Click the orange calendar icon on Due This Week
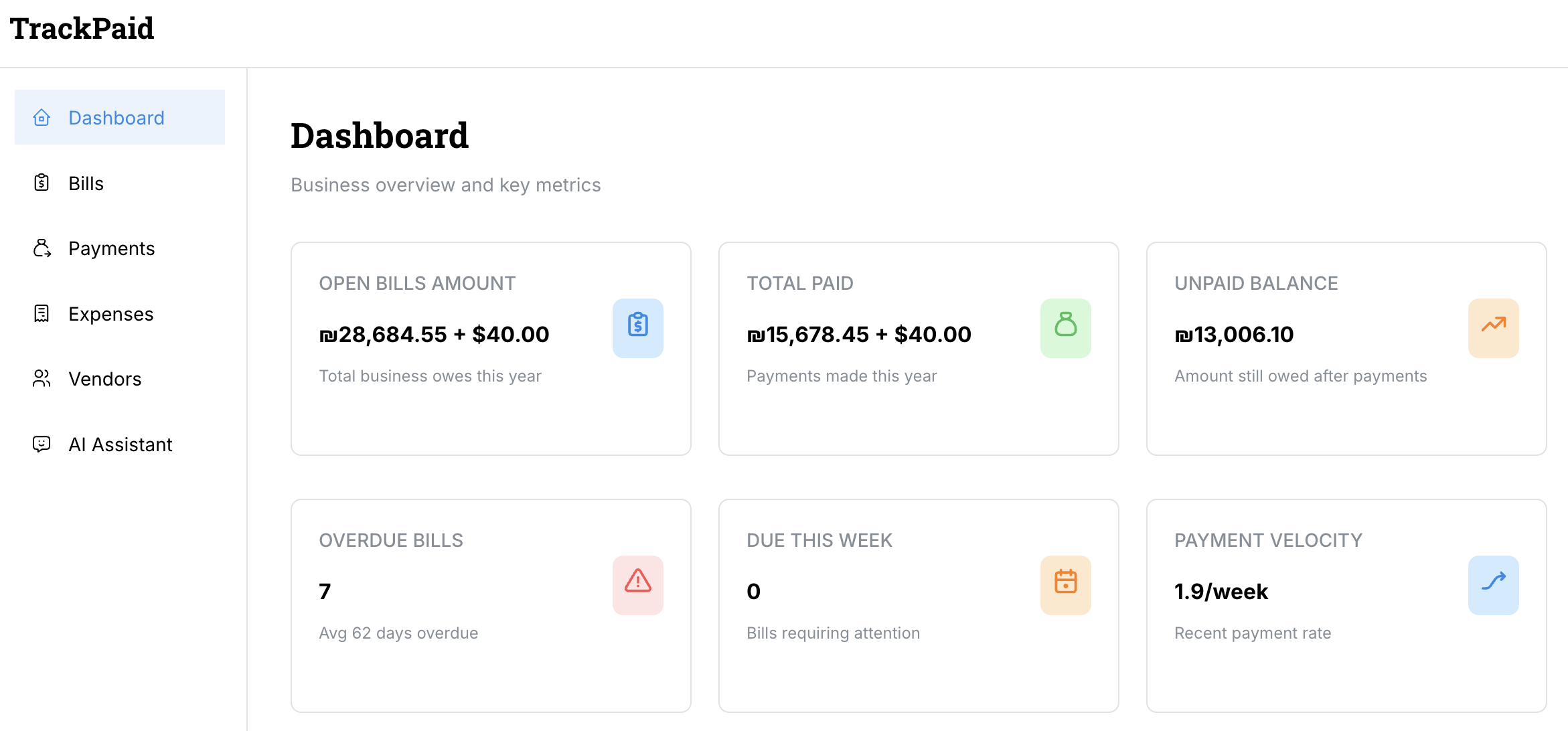Viewport: 1568px width, 731px height. pos(1065,584)
